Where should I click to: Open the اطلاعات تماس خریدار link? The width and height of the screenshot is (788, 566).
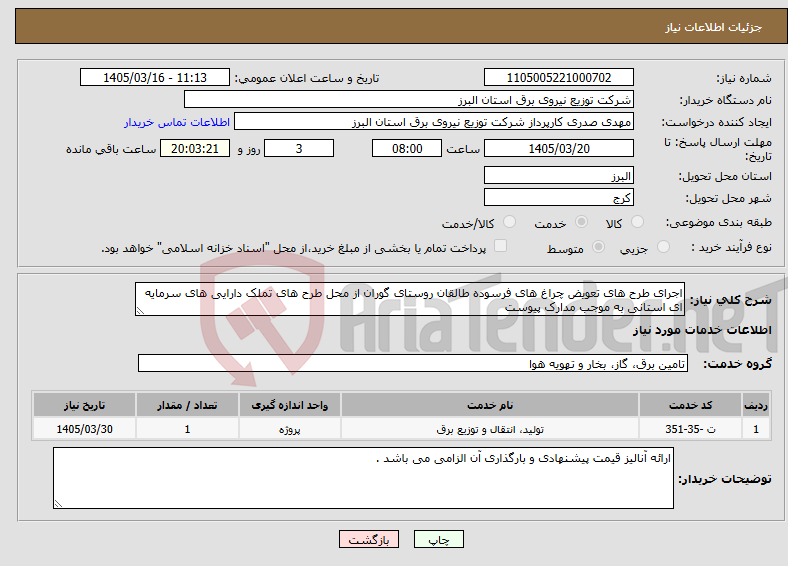point(177,122)
